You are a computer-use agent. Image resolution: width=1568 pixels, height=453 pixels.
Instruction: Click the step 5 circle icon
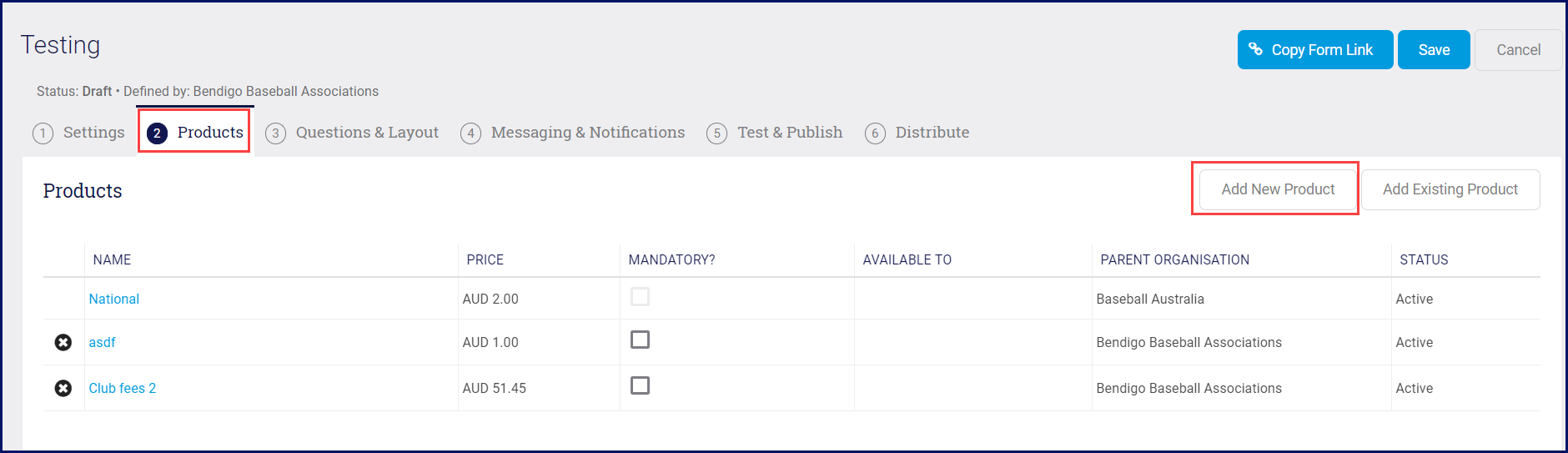(x=716, y=133)
